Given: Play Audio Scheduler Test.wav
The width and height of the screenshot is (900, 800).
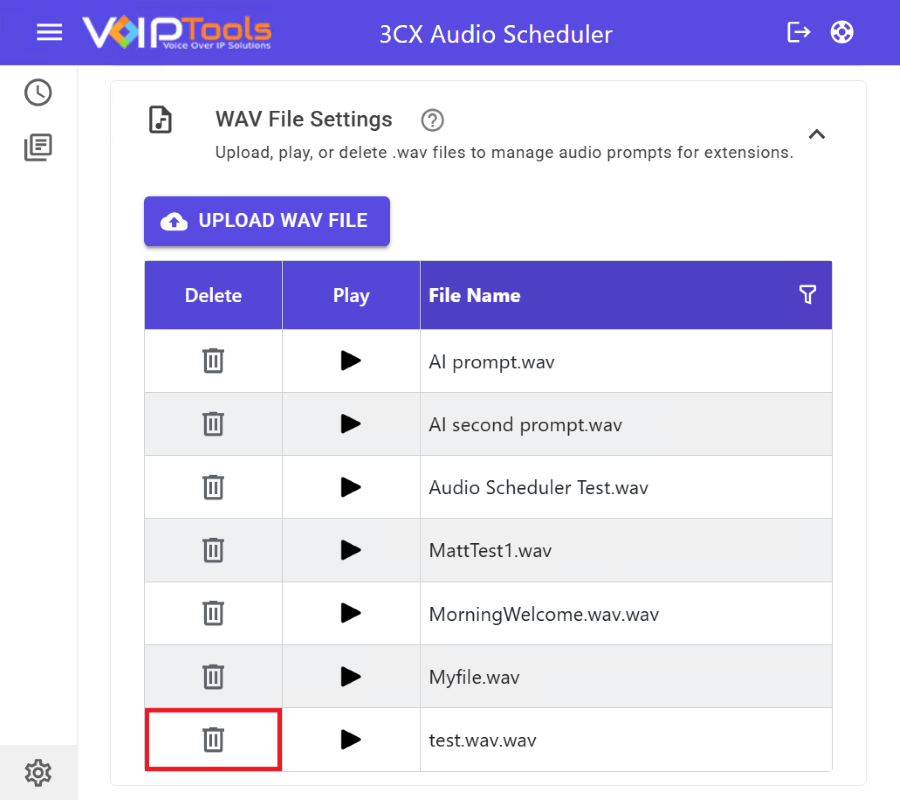Looking at the screenshot, I should click(x=350, y=487).
